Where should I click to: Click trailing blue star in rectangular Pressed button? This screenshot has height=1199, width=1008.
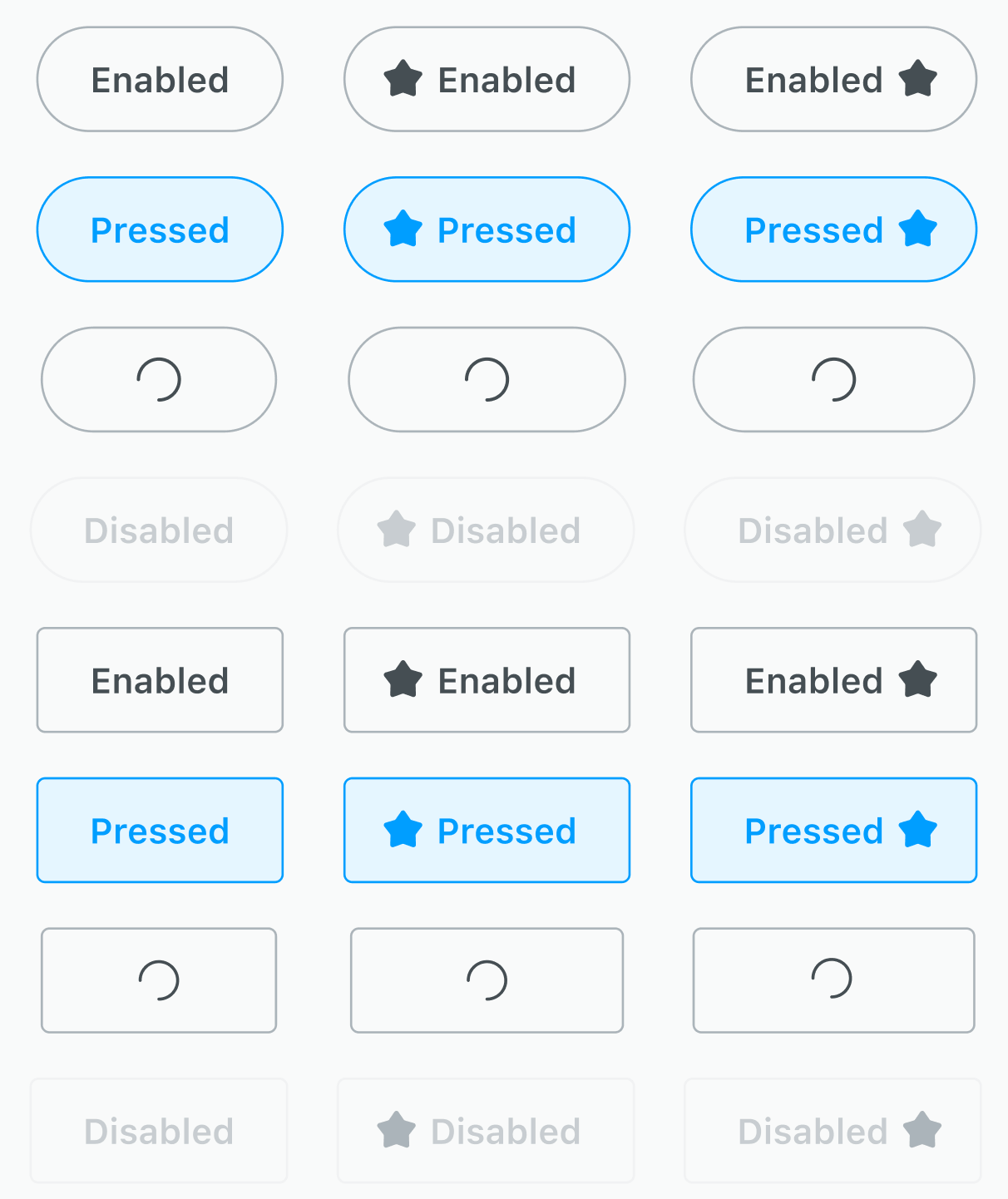[918, 829]
